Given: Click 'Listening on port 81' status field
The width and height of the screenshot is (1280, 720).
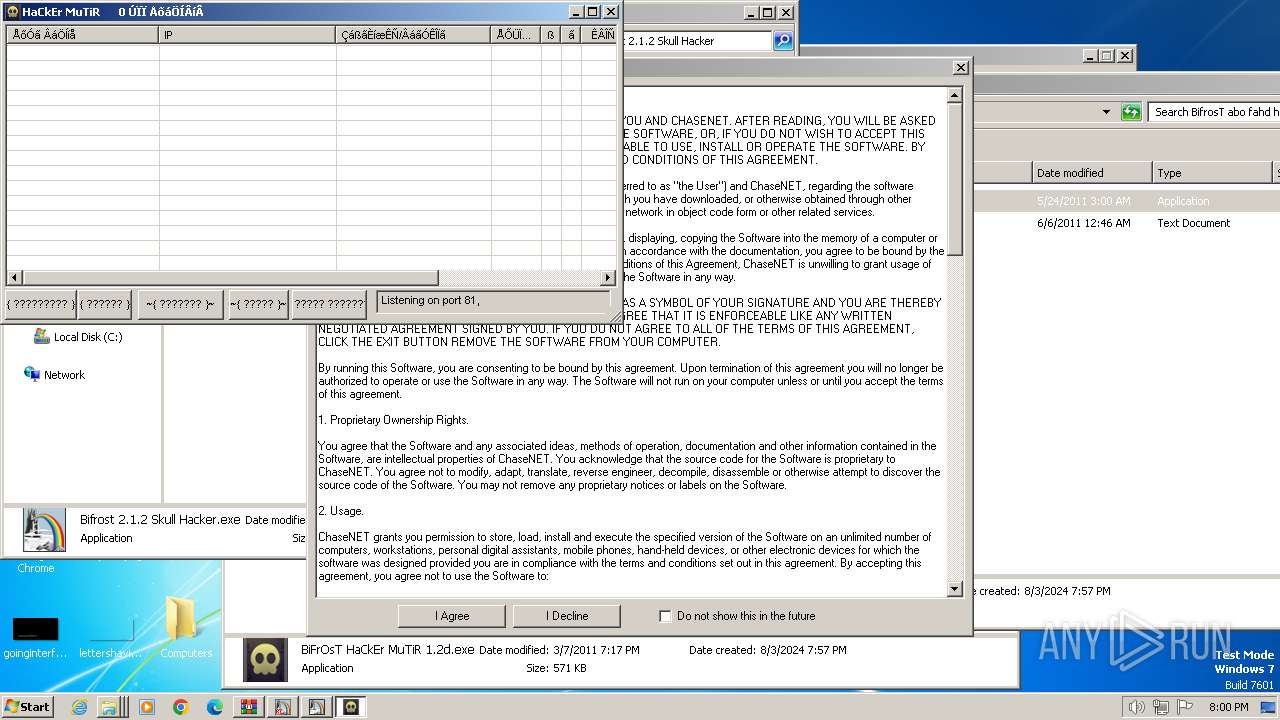Looking at the screenshot, I should tap(492, 300).
